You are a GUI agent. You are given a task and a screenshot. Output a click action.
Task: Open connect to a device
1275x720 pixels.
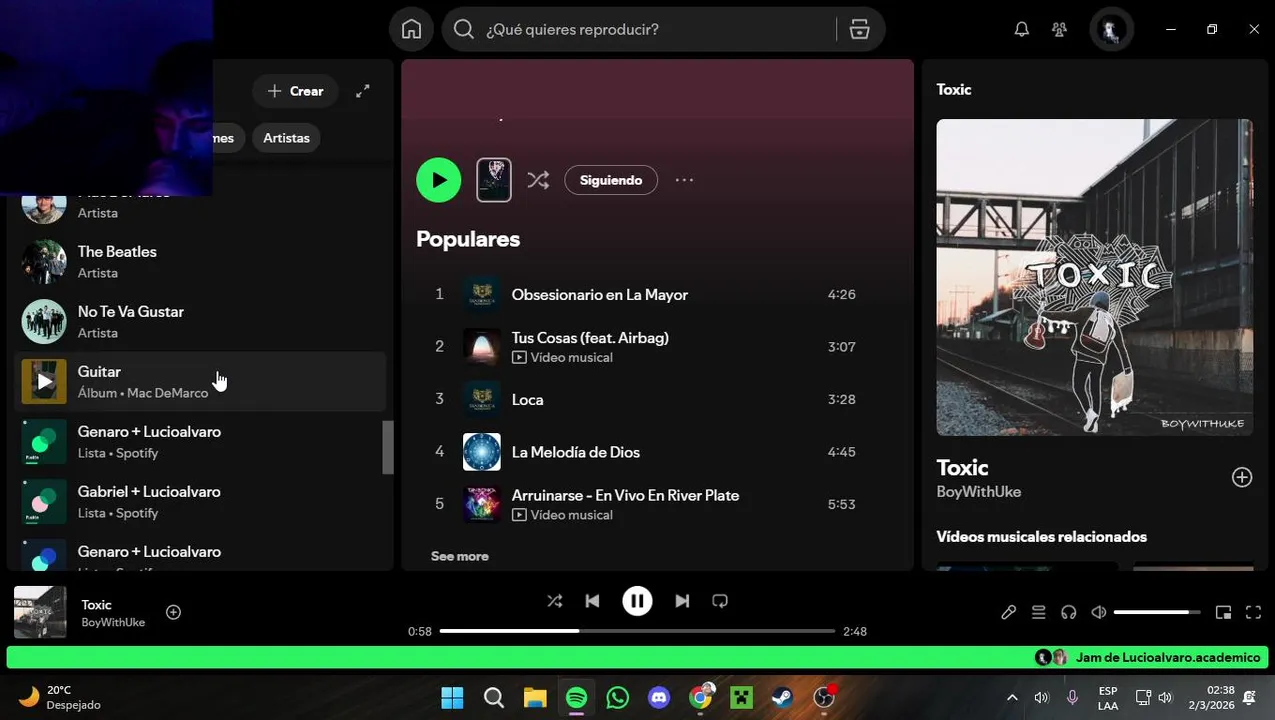click(x=1068, y=612)
